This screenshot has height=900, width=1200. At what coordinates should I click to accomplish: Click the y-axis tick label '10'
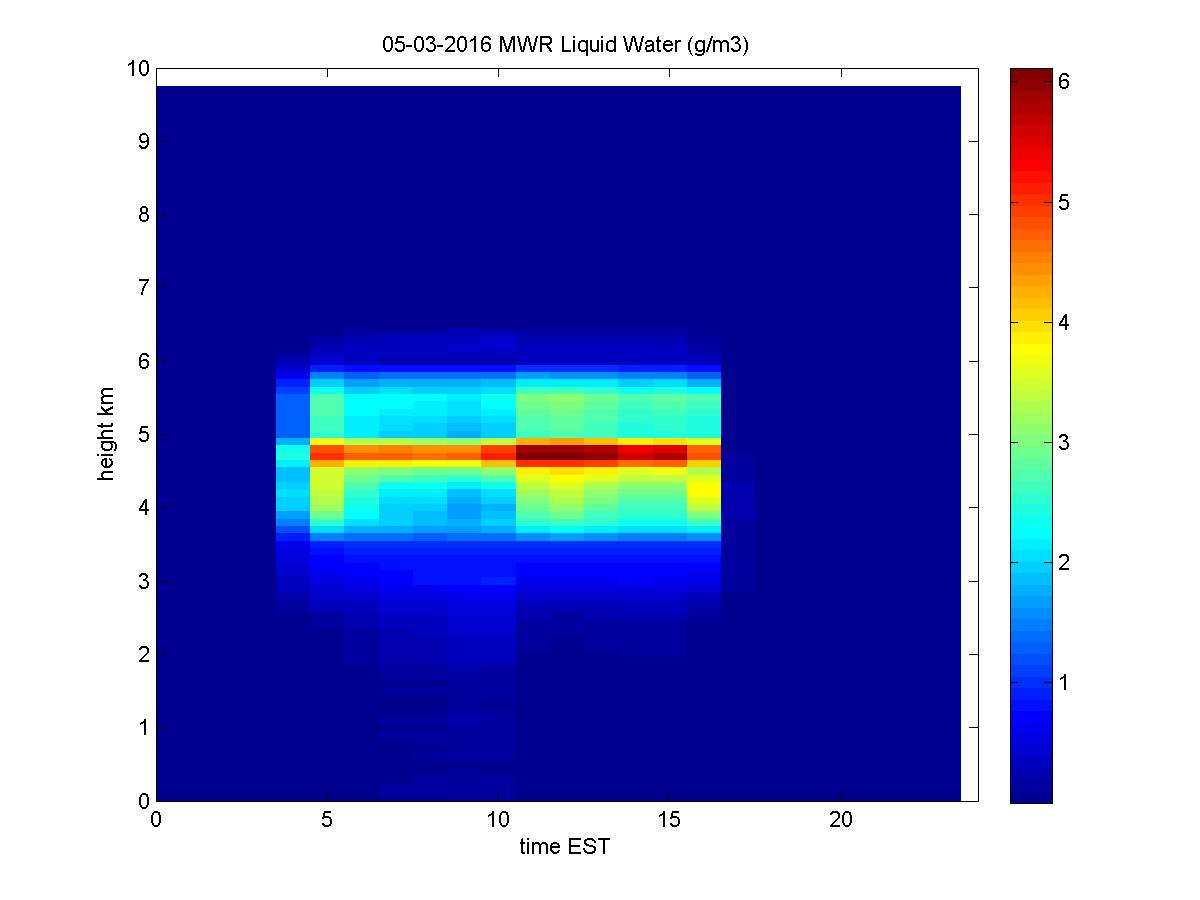(138, 68)
